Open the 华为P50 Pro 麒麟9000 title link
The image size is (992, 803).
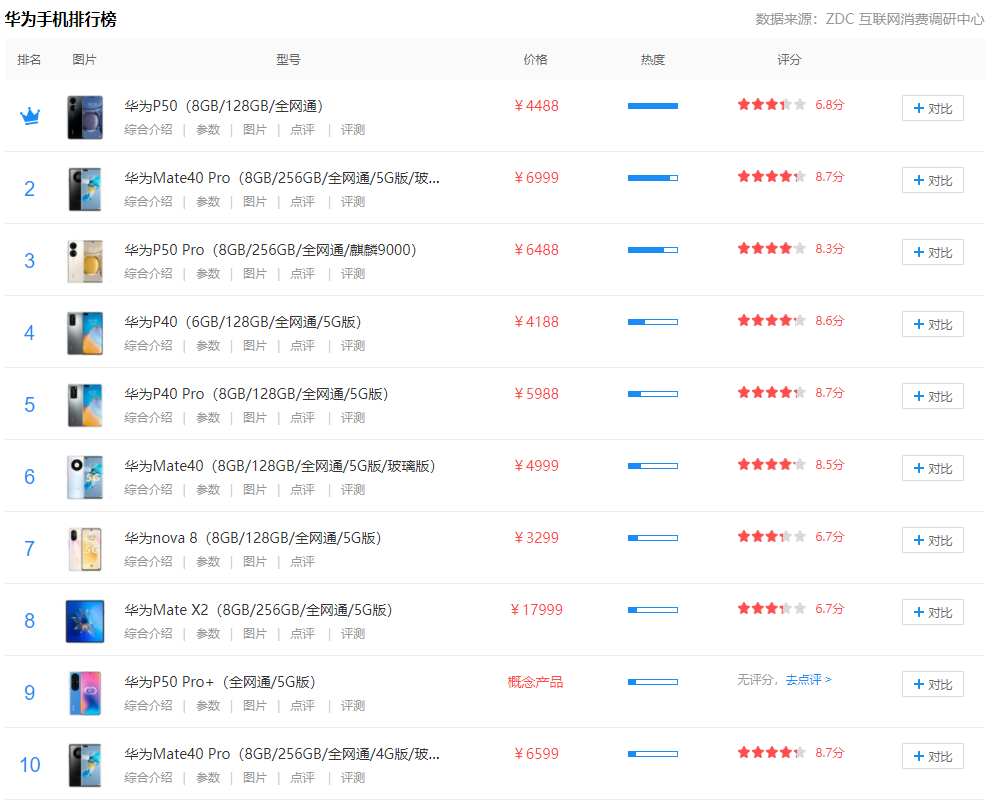[270, 250]
